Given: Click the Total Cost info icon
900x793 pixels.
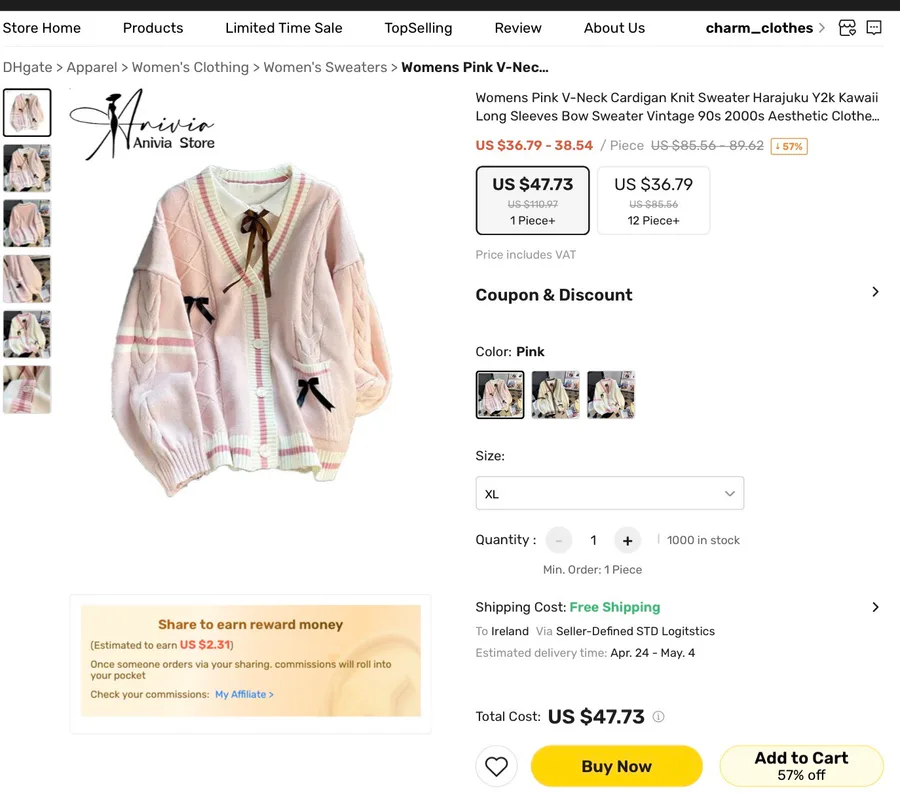Looking at the screenshot, I should [x=658, y=717].
